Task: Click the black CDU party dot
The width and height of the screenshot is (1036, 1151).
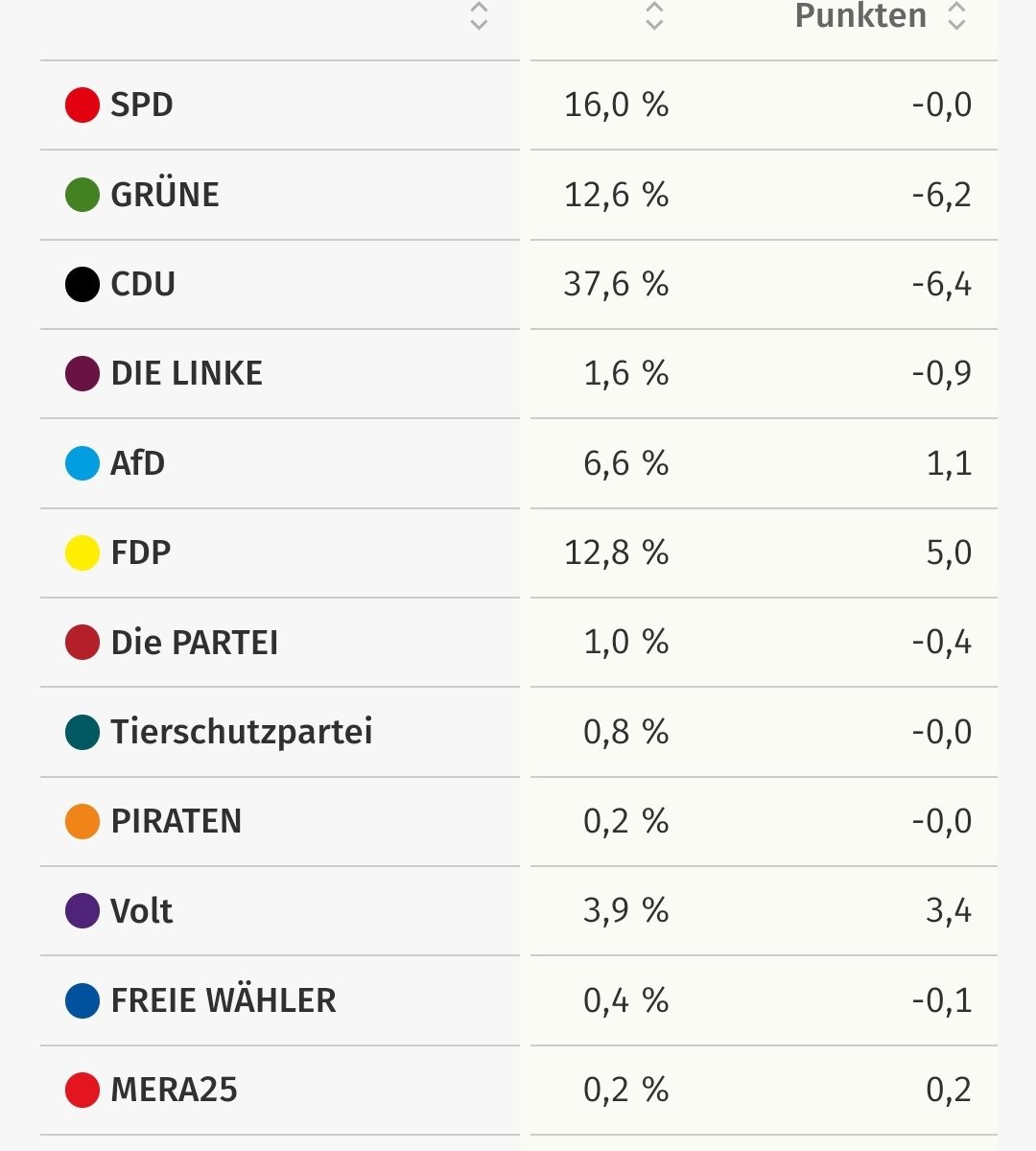Action: tap(82, 284)
